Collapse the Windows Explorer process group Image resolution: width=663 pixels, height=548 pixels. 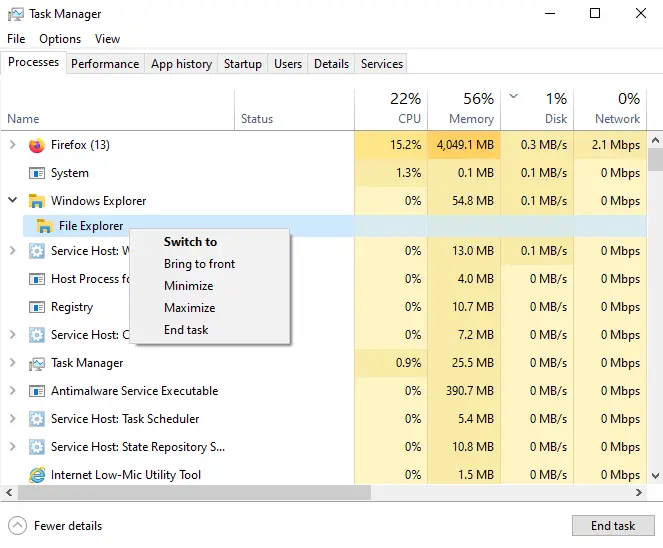(x=13, y=200)
